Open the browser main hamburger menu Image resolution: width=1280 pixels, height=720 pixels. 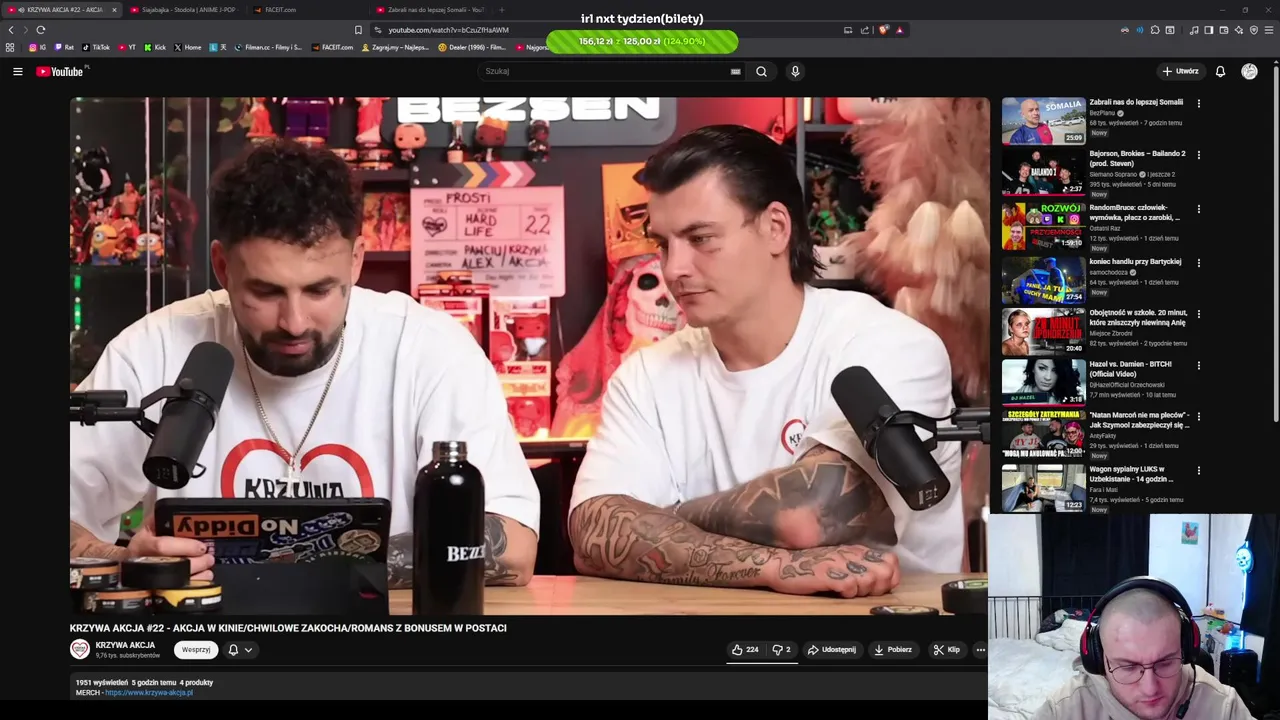click(x=1269, y=30)
